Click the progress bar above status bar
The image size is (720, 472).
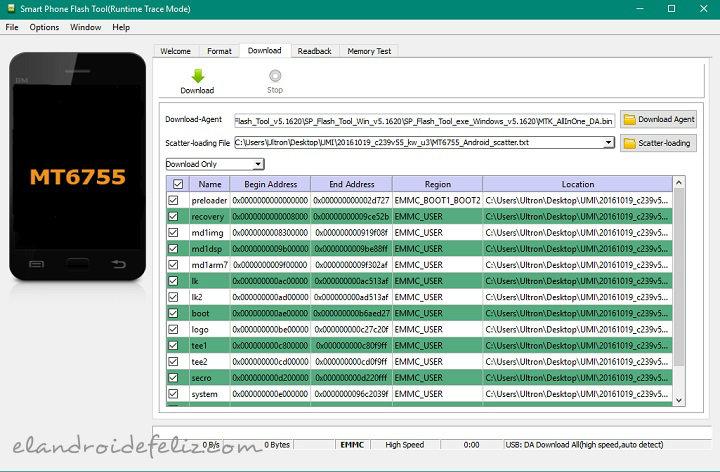(432, 432)
